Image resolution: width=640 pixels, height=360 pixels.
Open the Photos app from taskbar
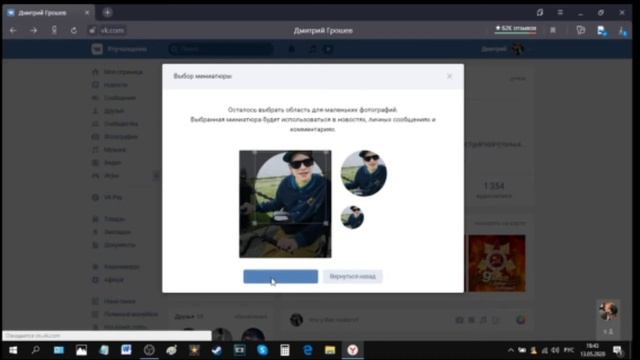[x=81, y=350]
